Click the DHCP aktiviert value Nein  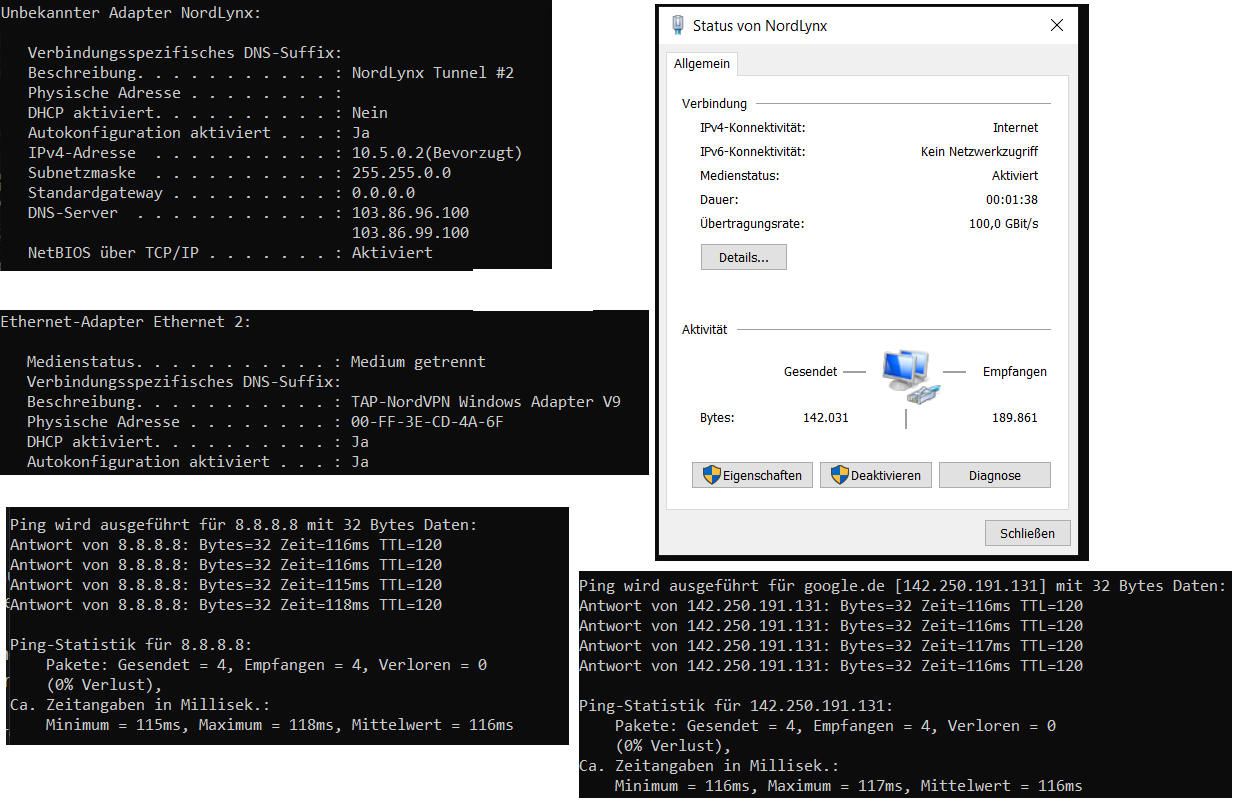370,113
